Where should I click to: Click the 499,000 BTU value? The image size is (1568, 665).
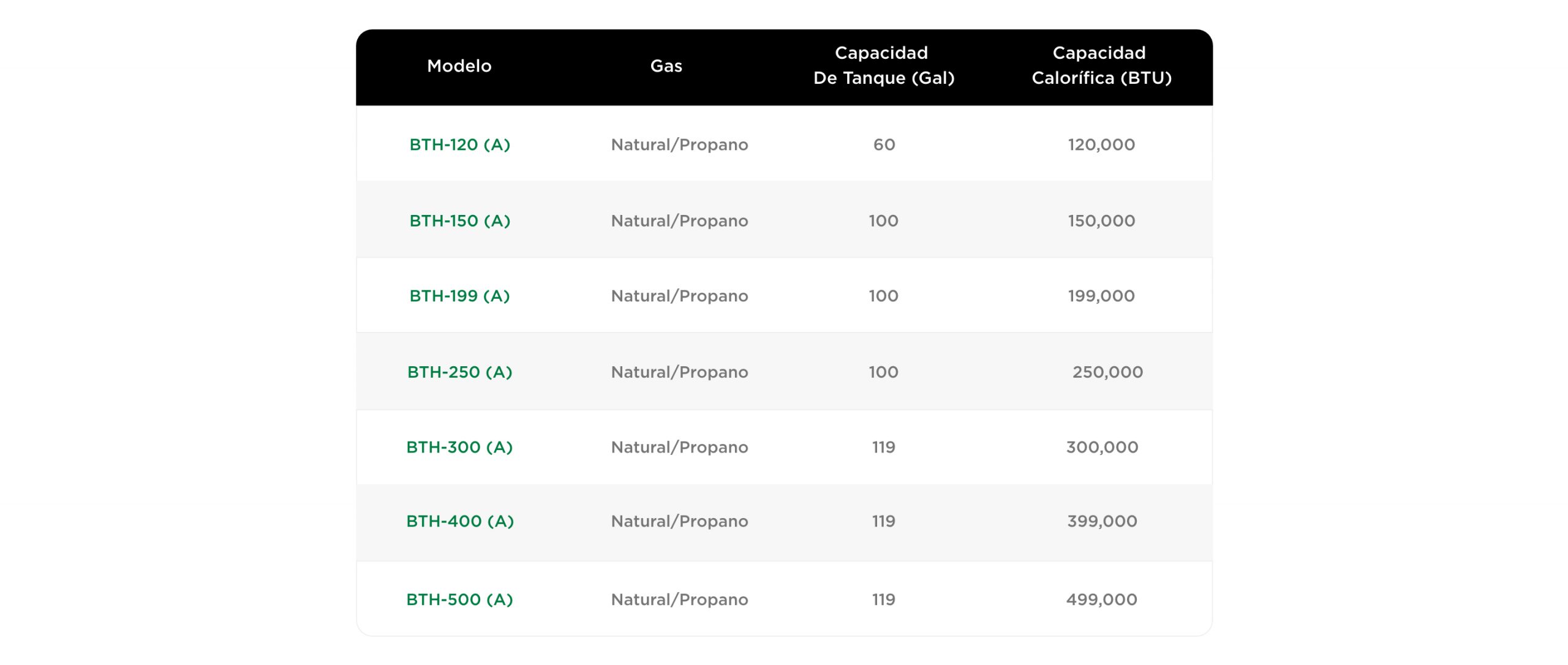click(x=1101, y=599)
